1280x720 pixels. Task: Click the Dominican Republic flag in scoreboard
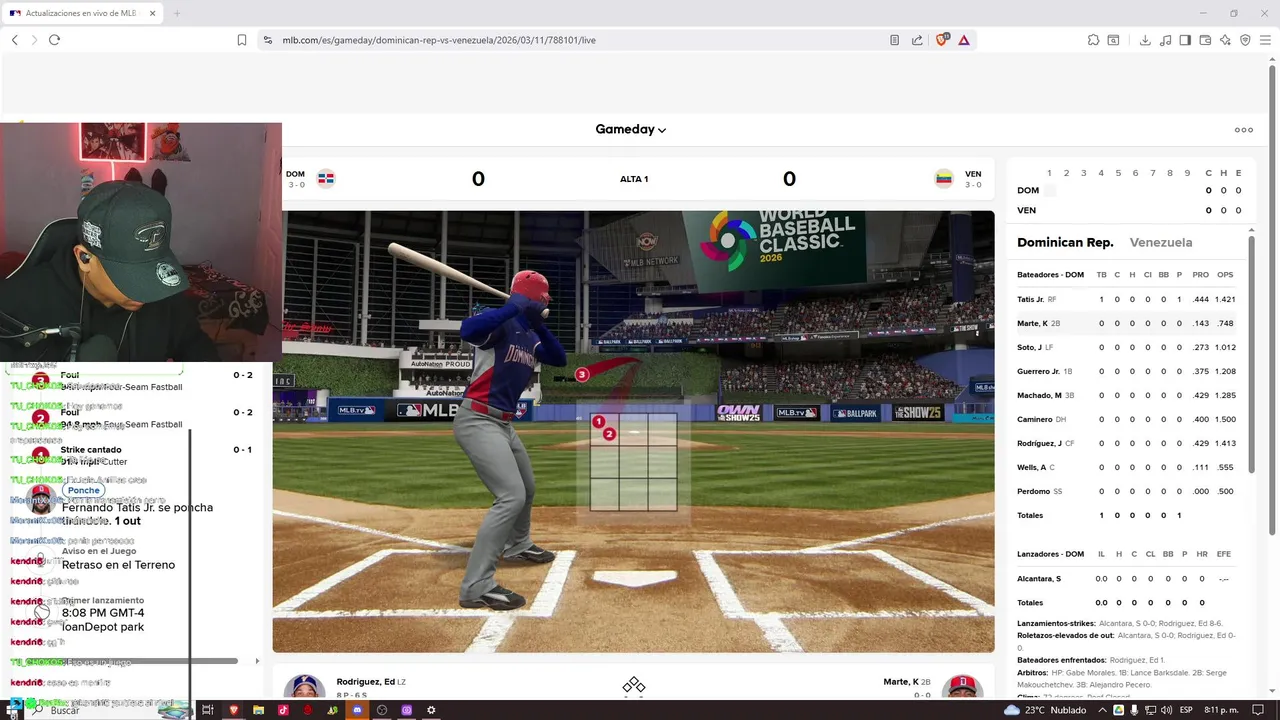pos(326,179)
